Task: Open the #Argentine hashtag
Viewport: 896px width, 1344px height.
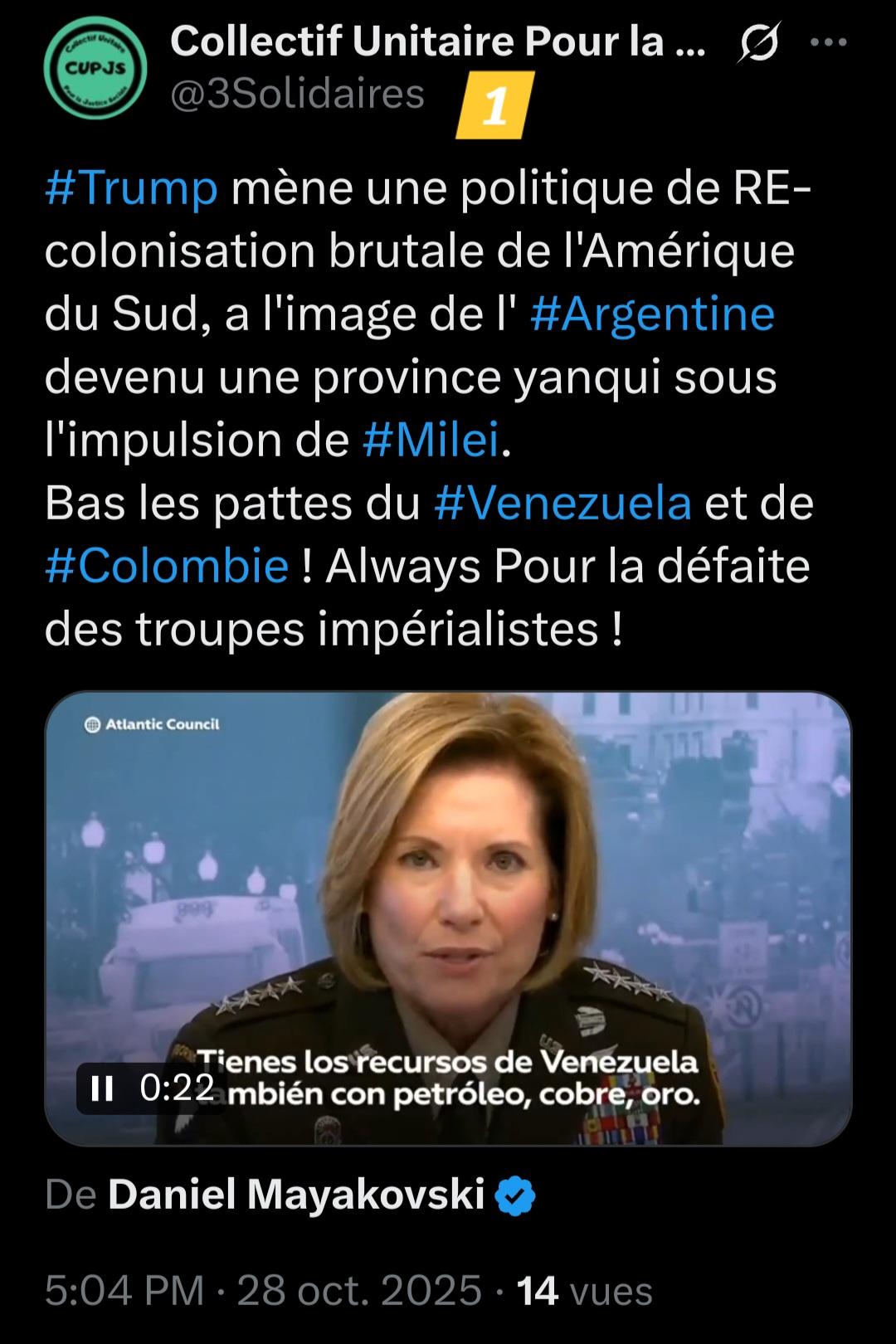Action: 652,314
